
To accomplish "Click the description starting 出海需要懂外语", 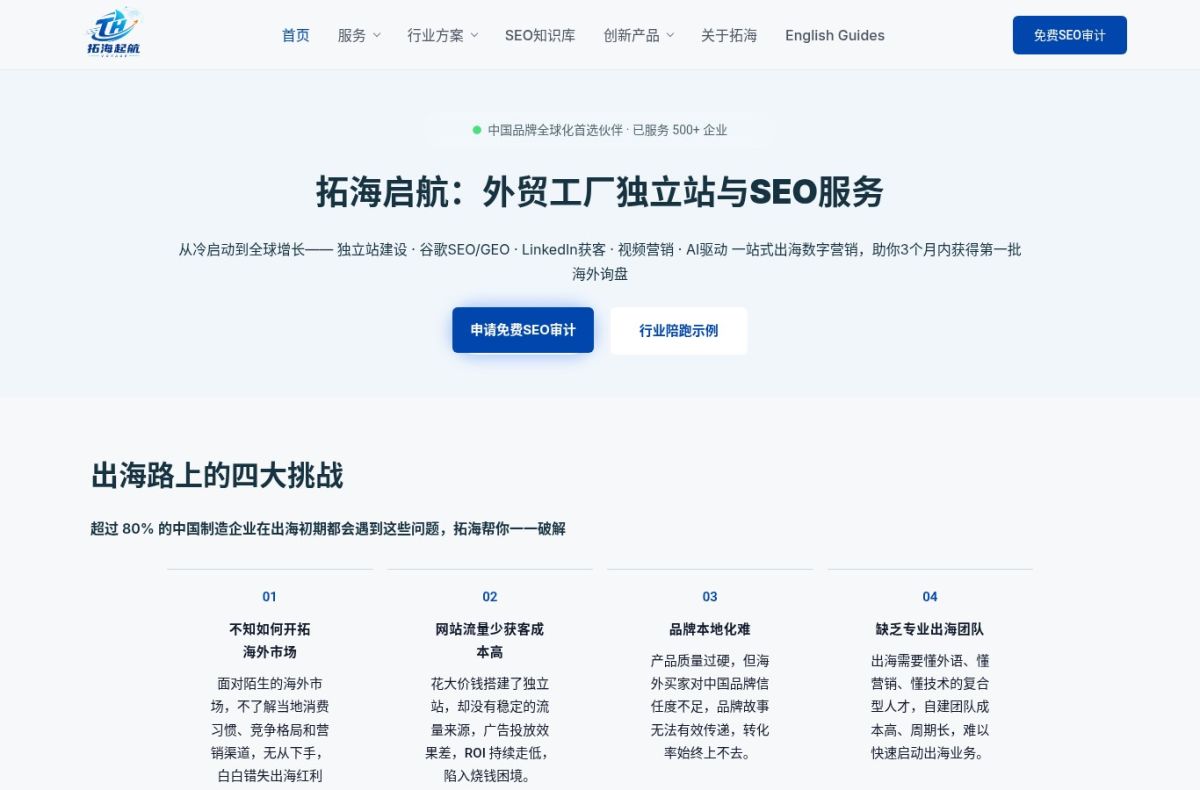I will [x=930, y=707].
